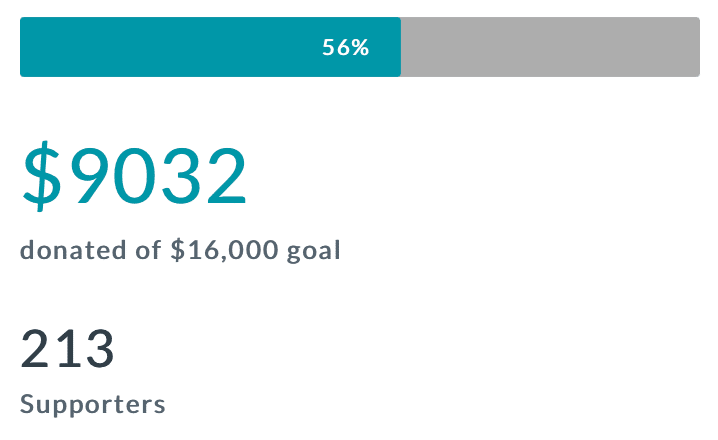Click the gray unfilled portion of progress bar
718x440 pixels.
coord(550,47)
